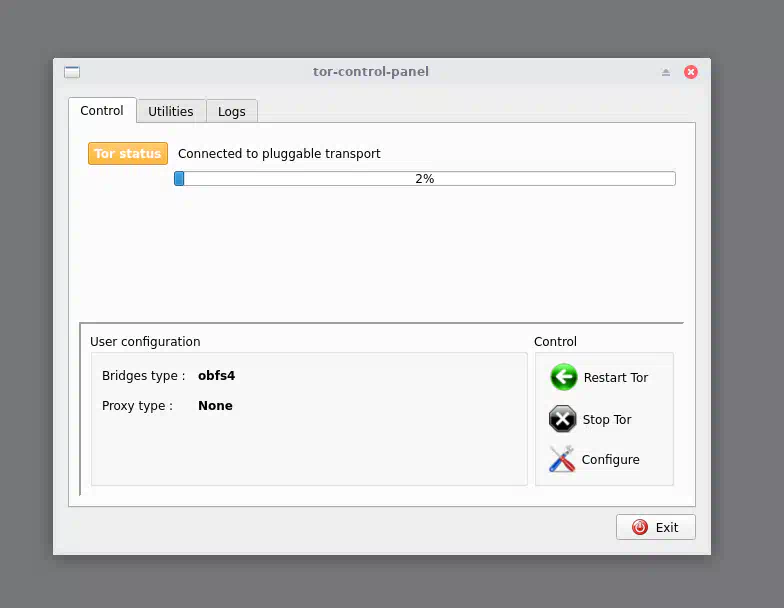Click the black octagon Stop Tor icon
This screenshot has height=608, width=784.
tap(562, 419)
